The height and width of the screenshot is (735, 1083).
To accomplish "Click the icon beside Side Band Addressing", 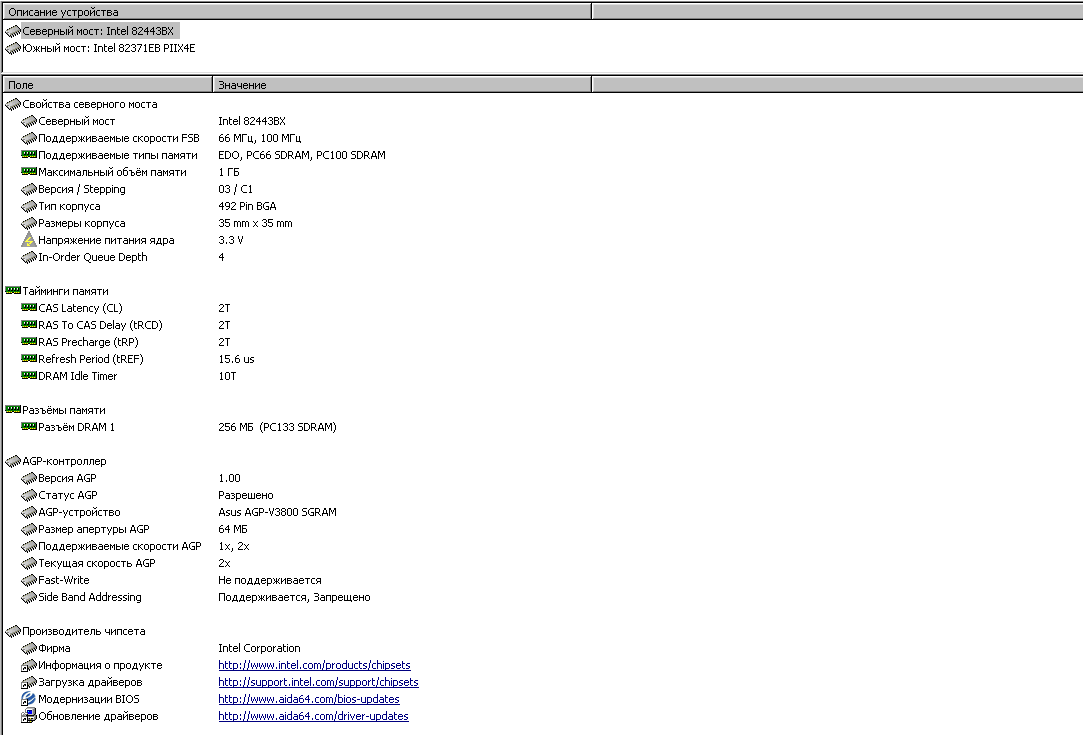I will point(28,597).
